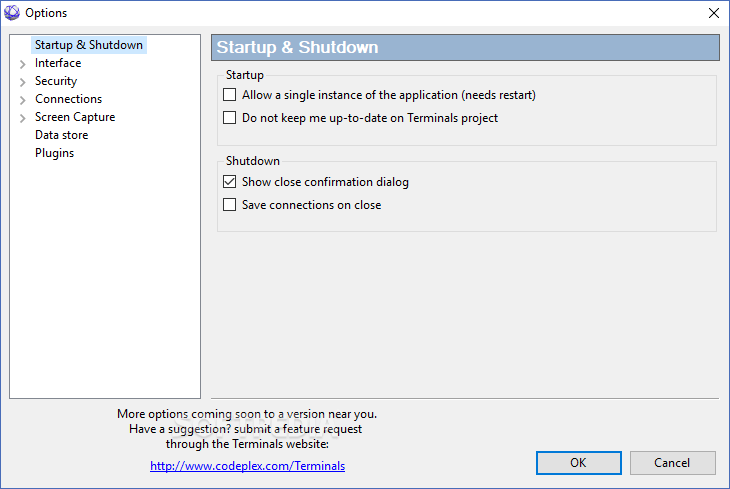The image size is (730, 489).
Task: Open the codeplex.com/Terminals website link
Action: [x=247, y=466]
